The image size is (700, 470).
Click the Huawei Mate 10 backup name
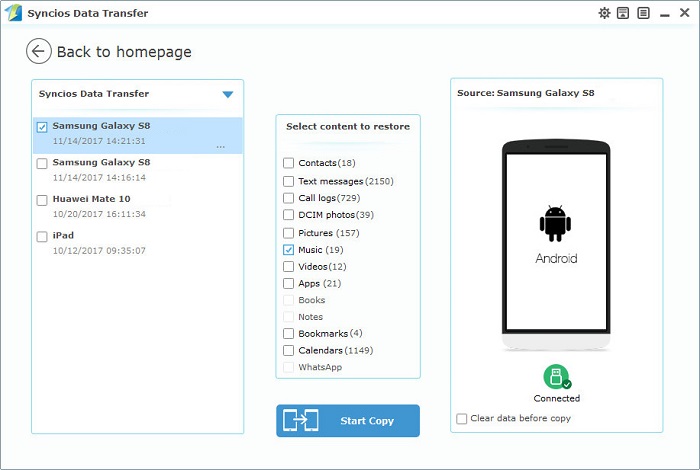click(92, 199)
